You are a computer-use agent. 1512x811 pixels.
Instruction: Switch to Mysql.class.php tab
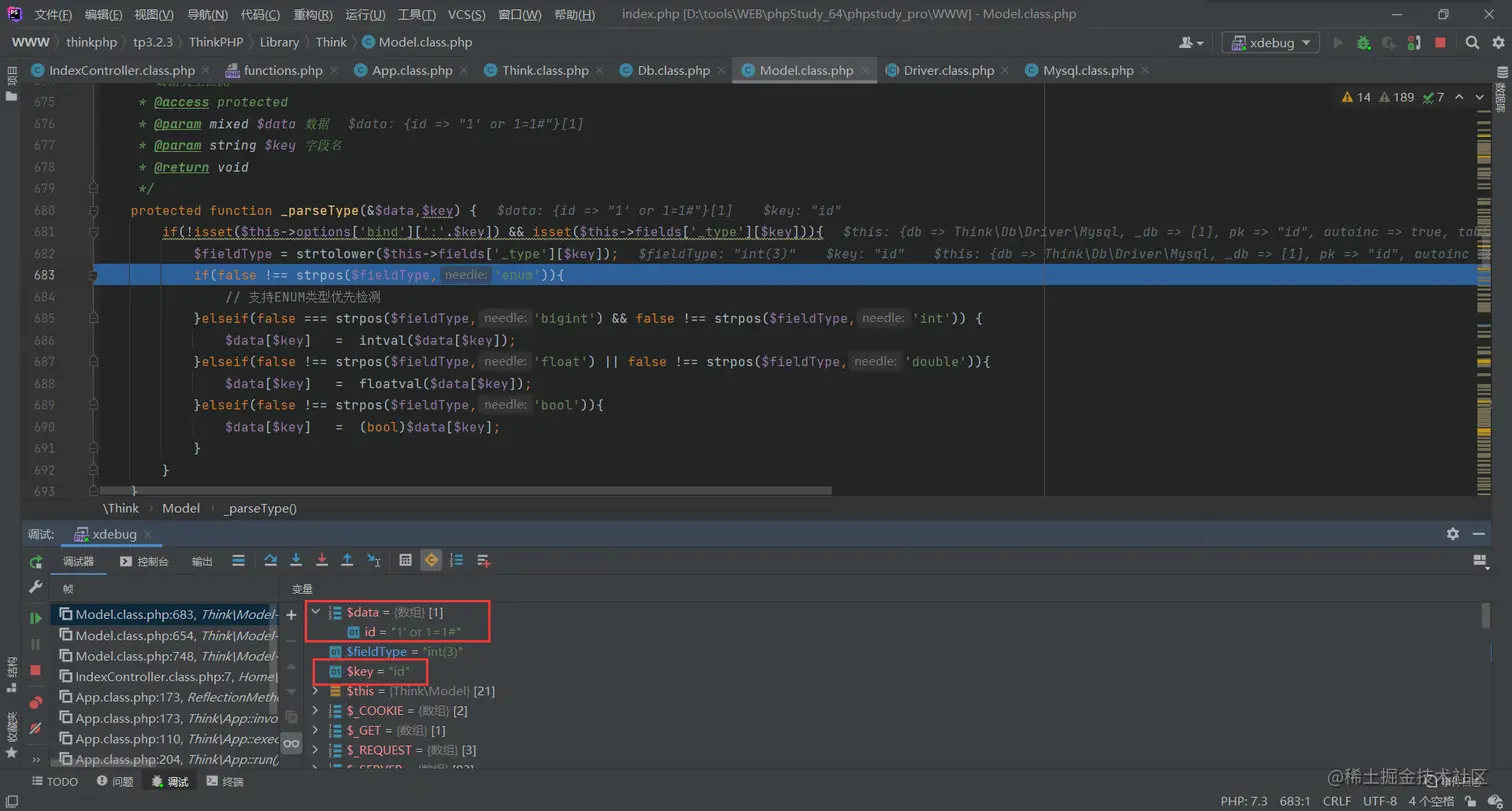pyautogui.click(x=1088, y=71)
